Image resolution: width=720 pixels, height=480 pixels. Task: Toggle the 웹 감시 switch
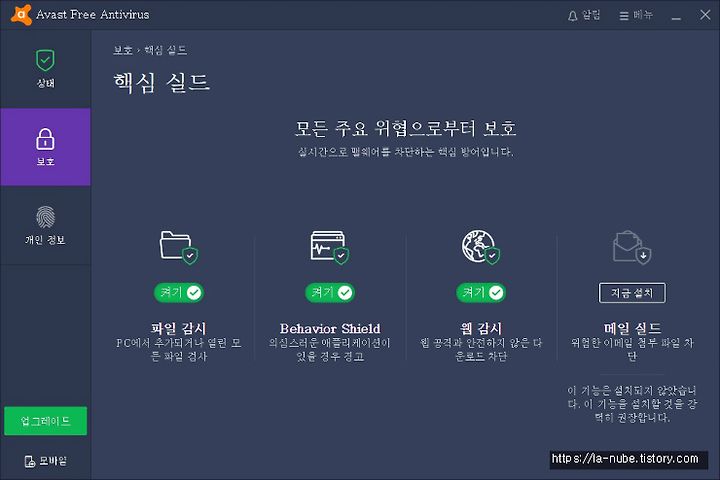pos(481,293)
